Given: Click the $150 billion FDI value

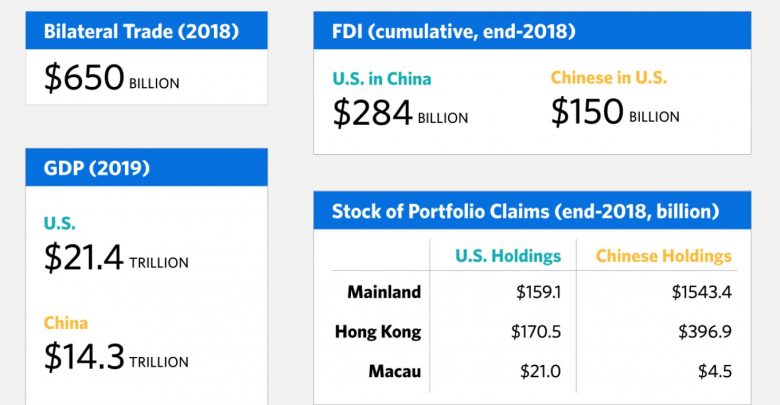Looking at the screenshot, I should tap(614, 112).
